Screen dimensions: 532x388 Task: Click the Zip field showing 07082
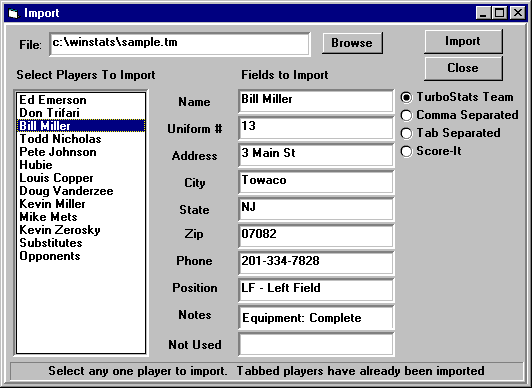tap(316, 236)
